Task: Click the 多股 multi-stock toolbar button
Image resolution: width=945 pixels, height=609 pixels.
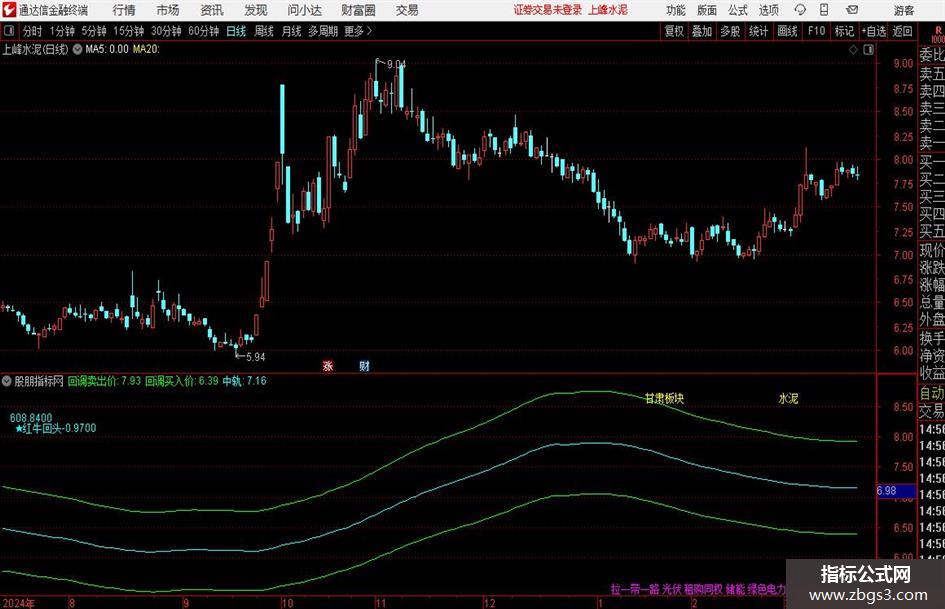Action: click(730, 31)
